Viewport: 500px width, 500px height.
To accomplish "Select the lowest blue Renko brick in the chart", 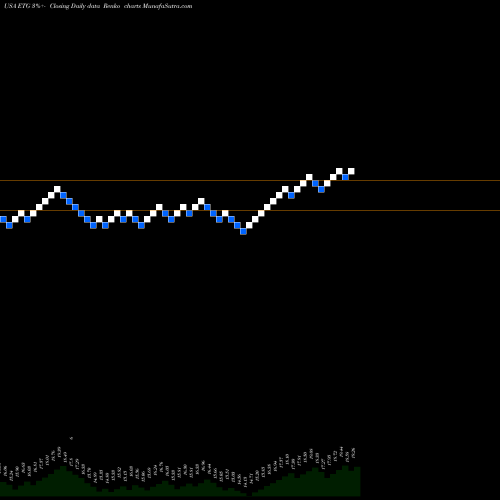I will click(x=243, y=231).
